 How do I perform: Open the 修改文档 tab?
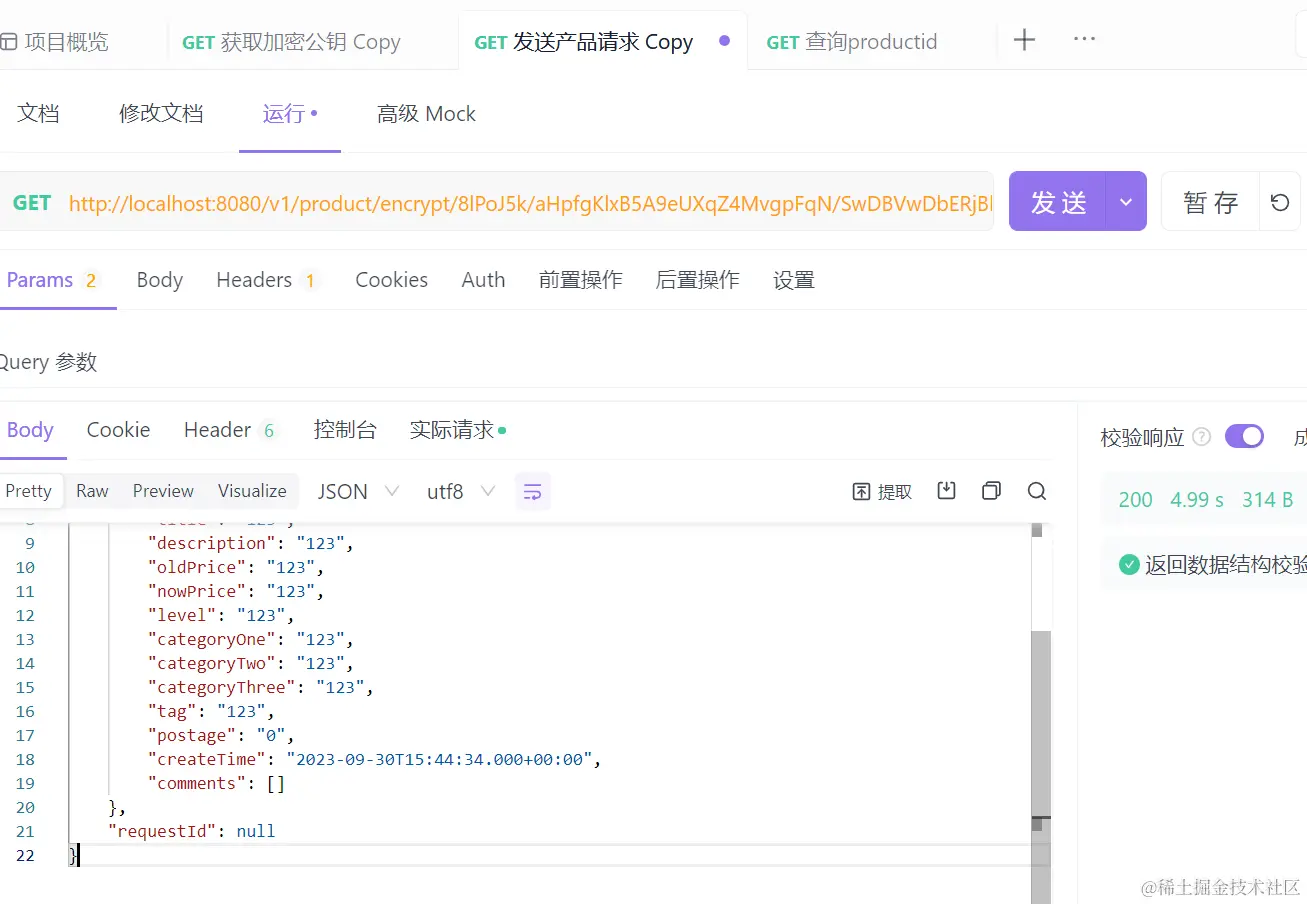[161, 113]
